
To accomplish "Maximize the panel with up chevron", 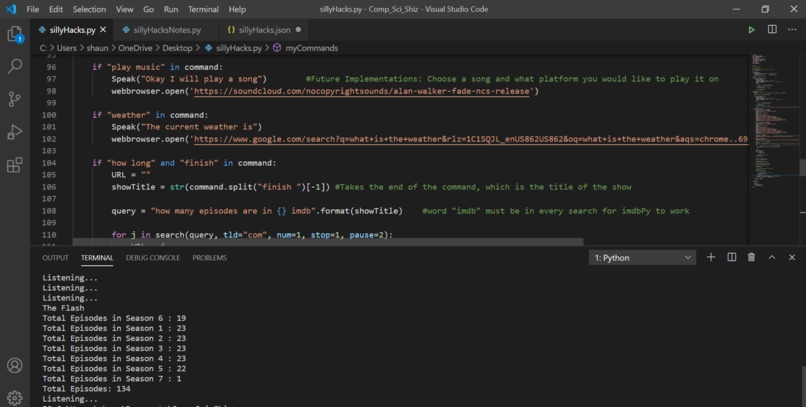I will [772, 257].
